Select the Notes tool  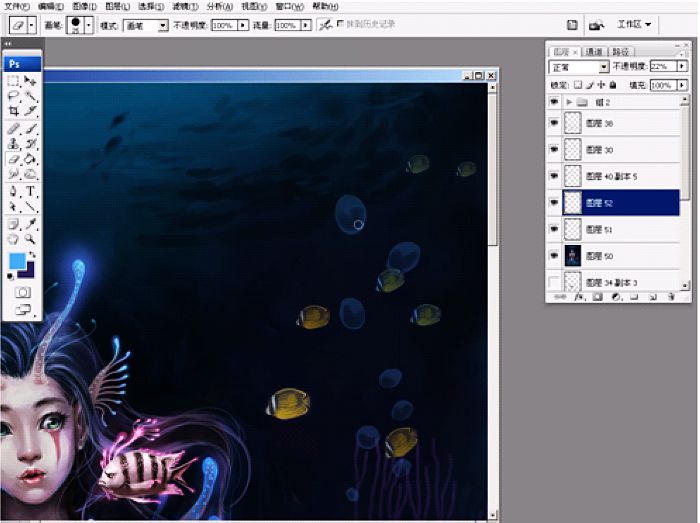click(13, 224)
